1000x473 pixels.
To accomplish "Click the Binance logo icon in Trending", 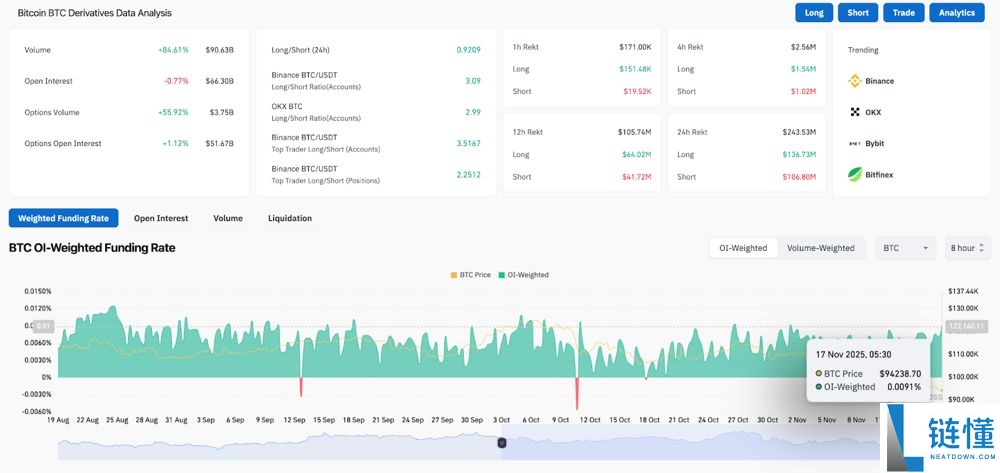I will tap(855, 81).
